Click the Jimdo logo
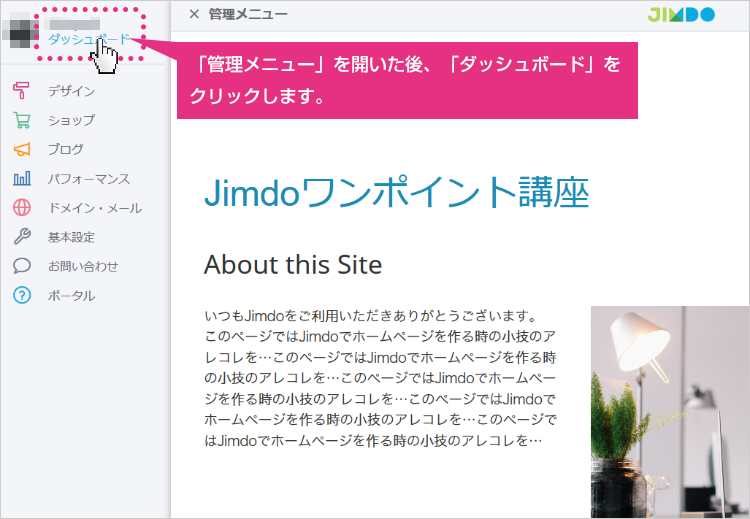 pos(681,14)
